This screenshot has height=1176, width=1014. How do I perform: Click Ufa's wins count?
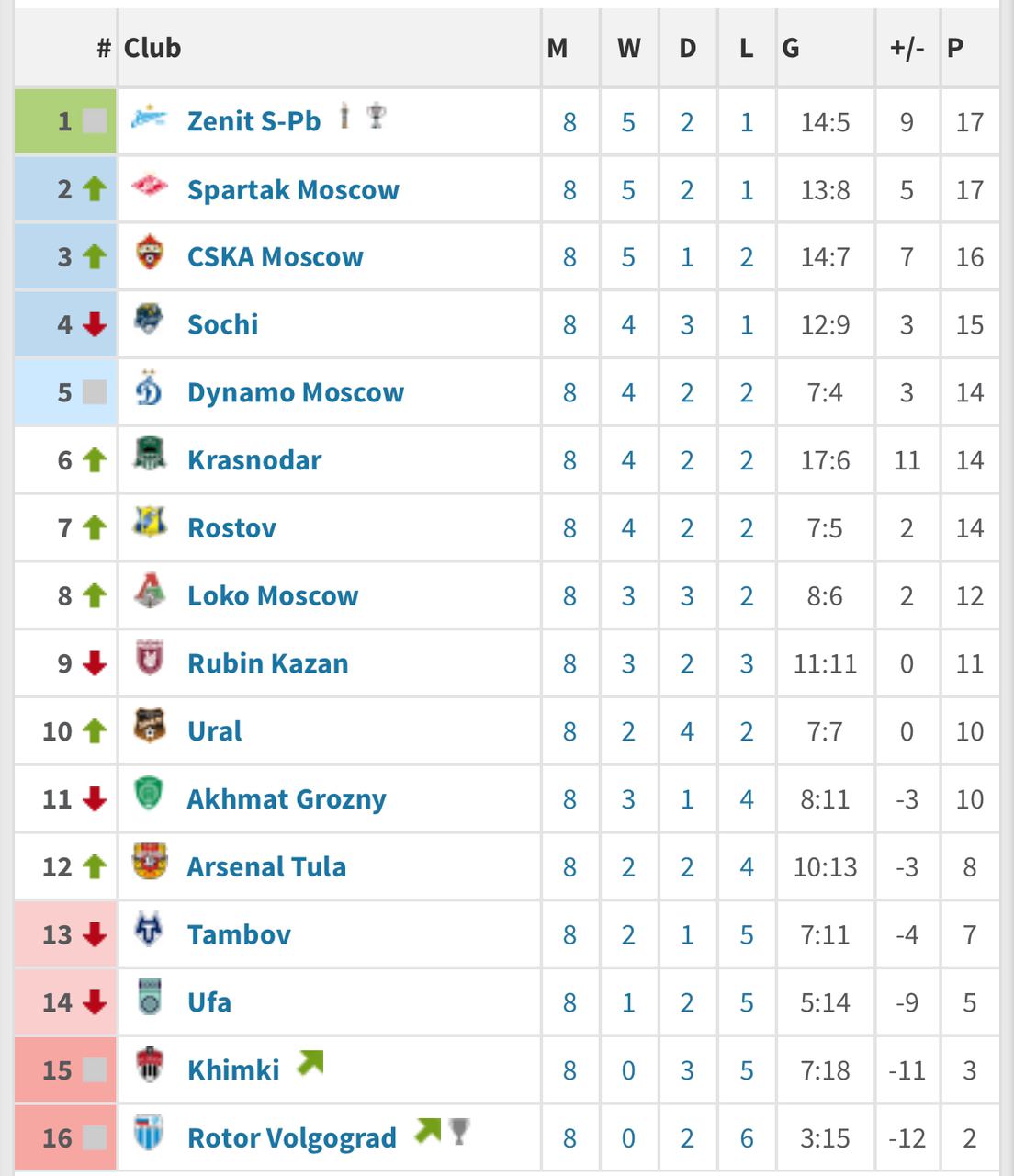pos(628,1002)
